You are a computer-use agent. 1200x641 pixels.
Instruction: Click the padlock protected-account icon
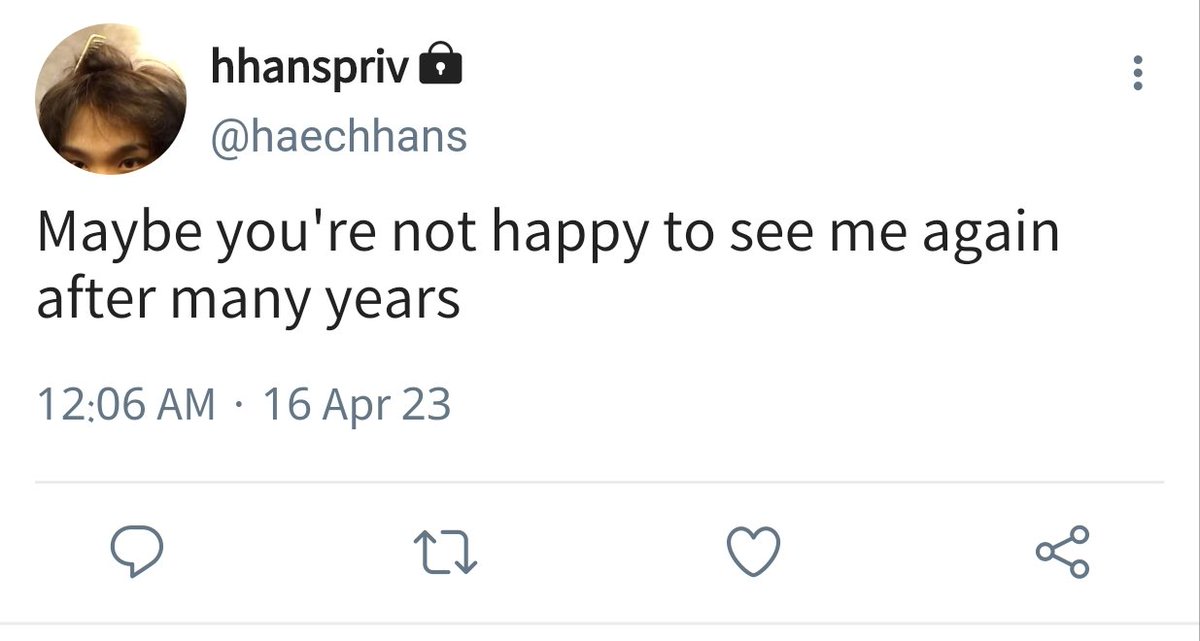(440, 66)
